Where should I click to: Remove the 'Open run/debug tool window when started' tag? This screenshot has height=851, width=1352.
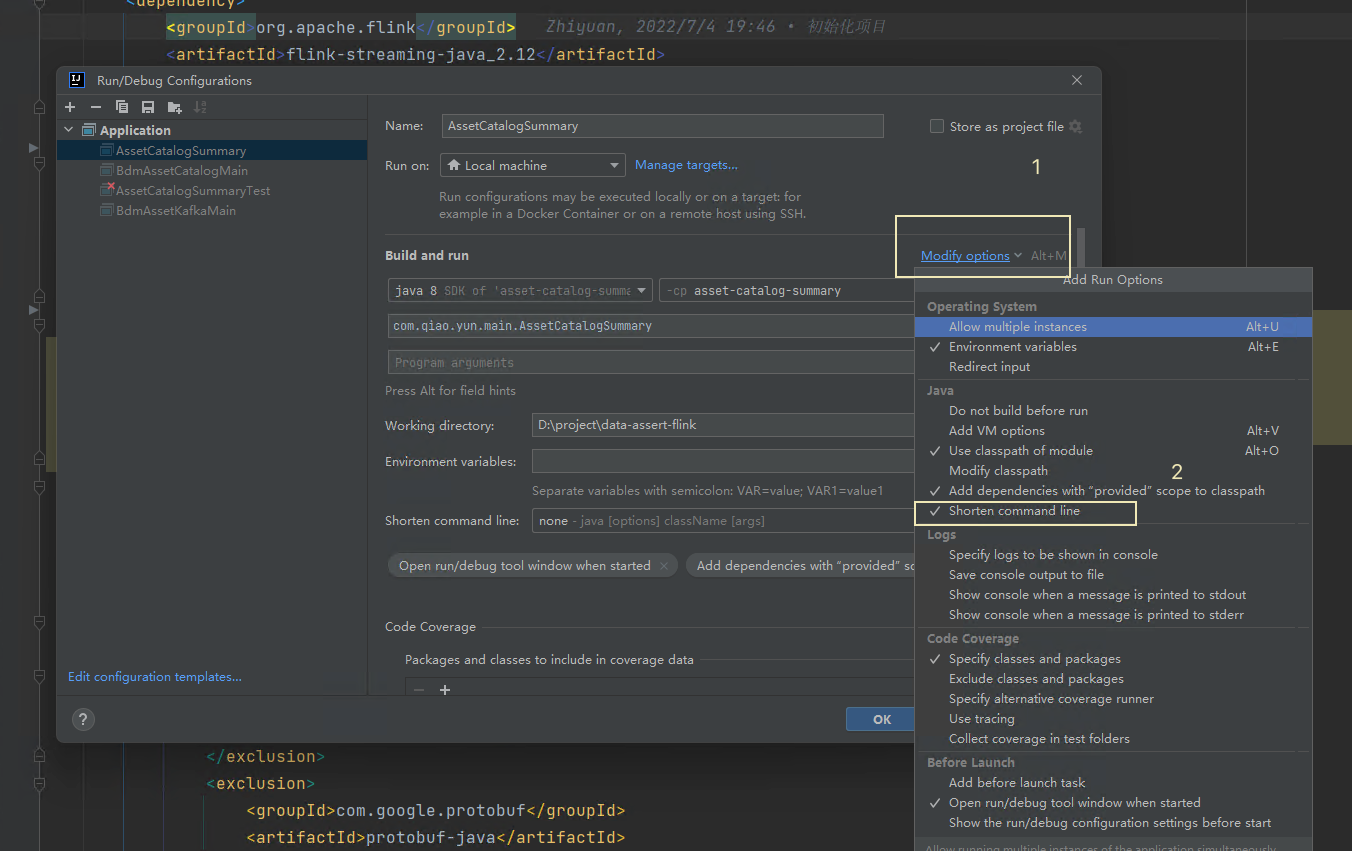coord(663,565)
